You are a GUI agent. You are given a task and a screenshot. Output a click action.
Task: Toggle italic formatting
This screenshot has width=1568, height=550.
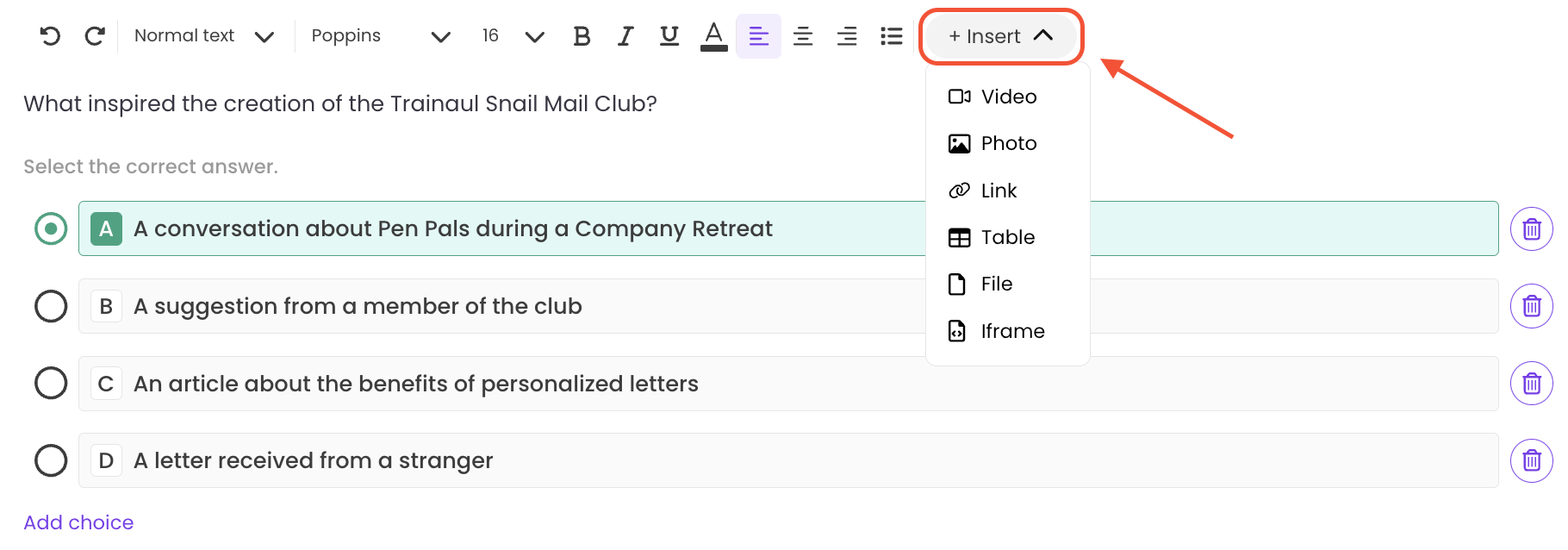625,35
